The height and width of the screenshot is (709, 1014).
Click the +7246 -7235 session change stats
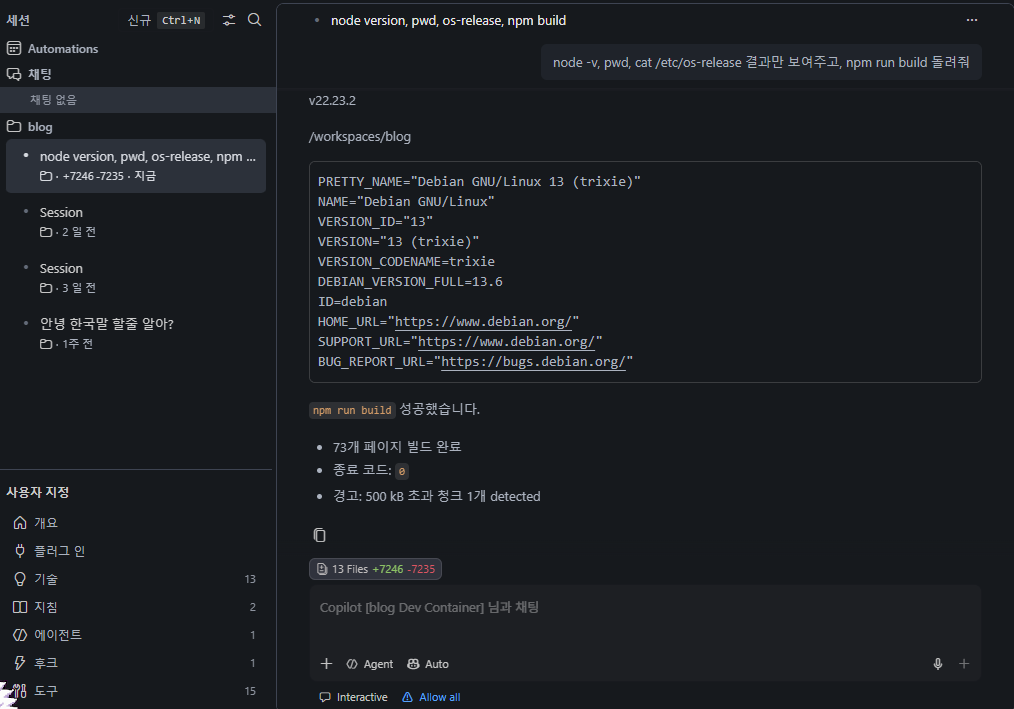pyautogui.click(x=93, y=176)
